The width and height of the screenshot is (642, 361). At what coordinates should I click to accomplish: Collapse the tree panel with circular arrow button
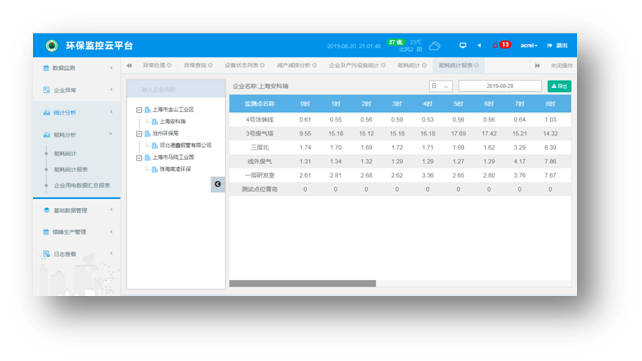218,184
